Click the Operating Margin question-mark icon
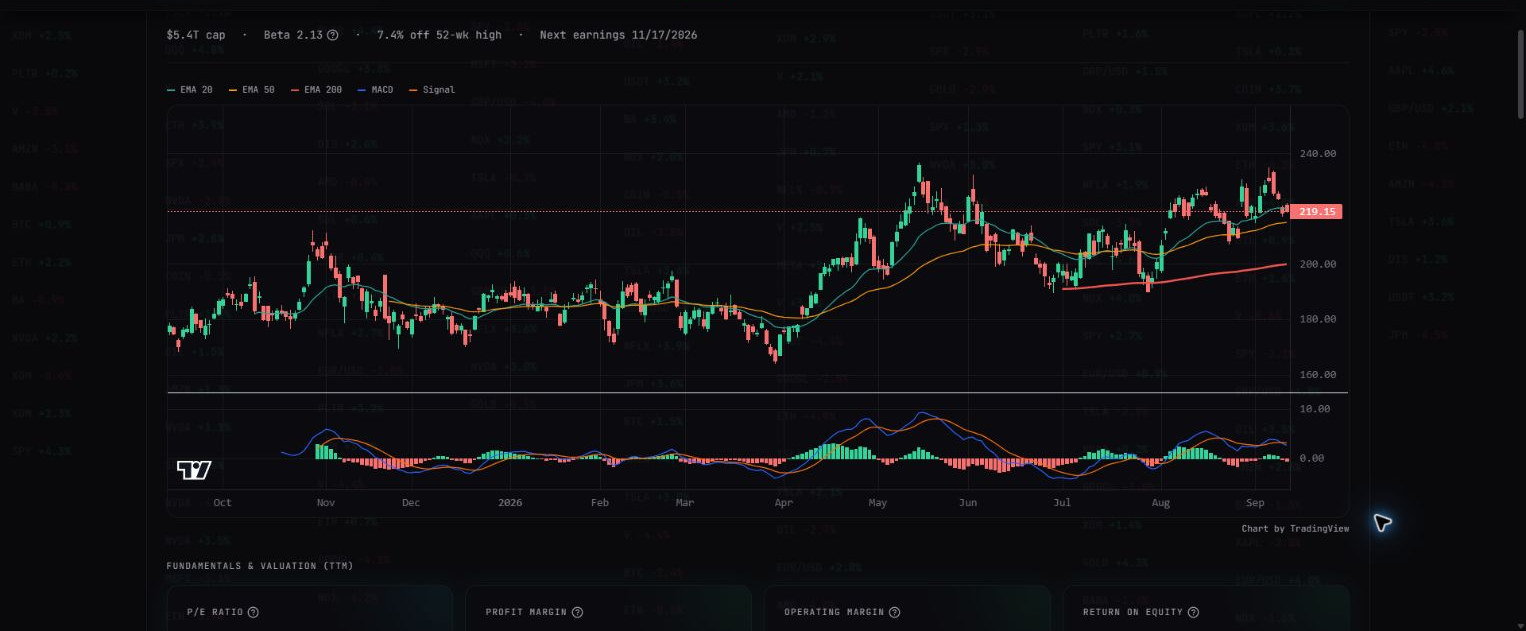The image size is (1526, 631). pos(894,612)
